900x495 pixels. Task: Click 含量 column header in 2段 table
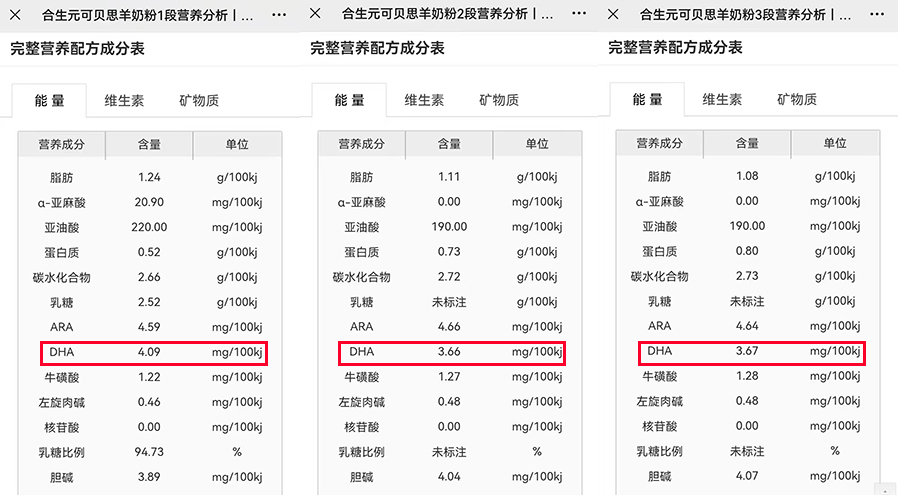click(449, 145)
